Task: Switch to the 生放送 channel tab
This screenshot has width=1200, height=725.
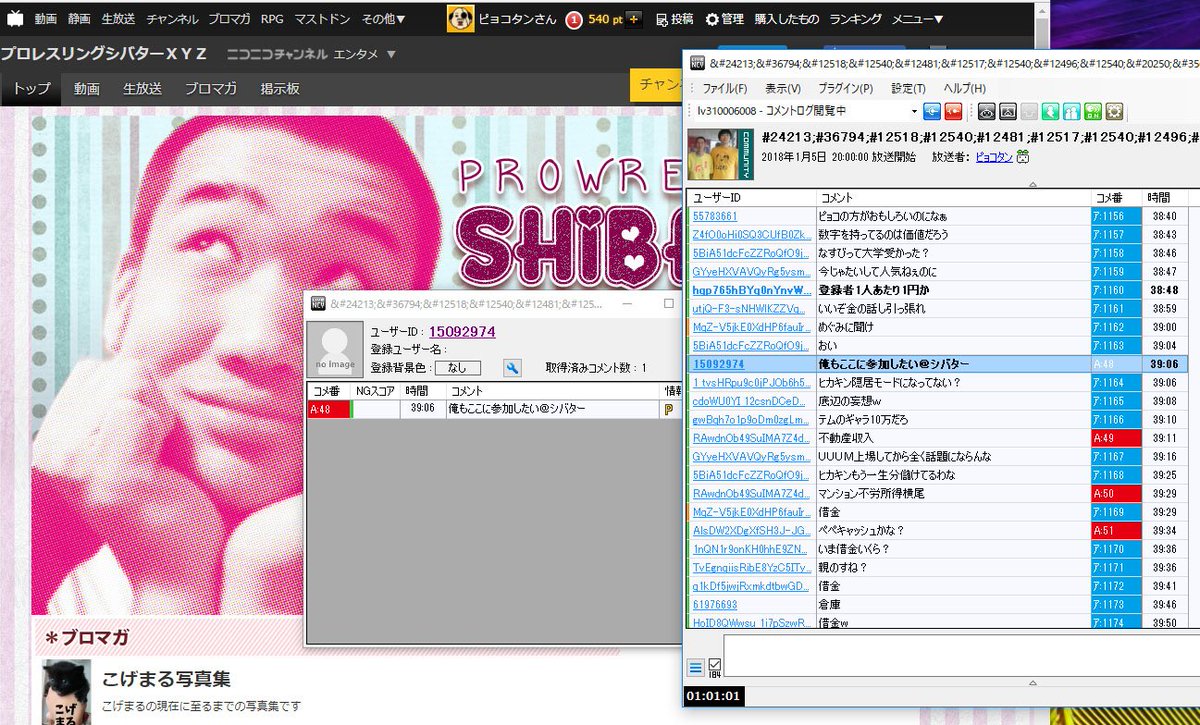Action: 142,88
